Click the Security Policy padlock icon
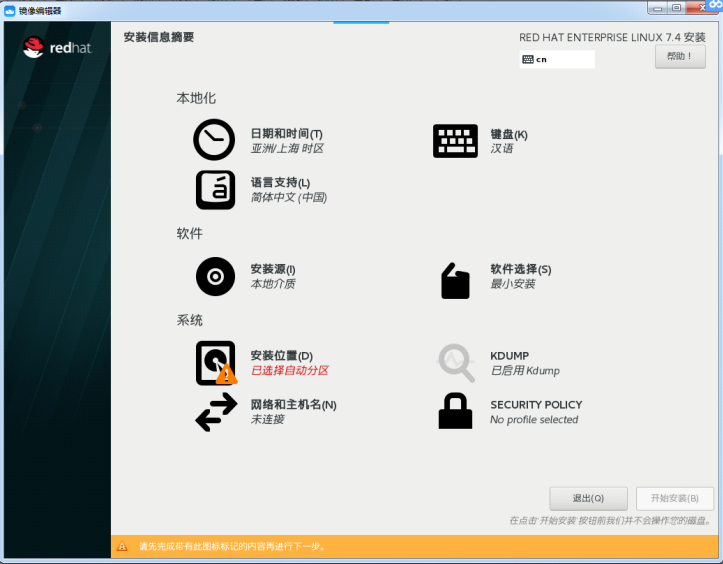Screen dimensions: 723x564 pos(455,411)
